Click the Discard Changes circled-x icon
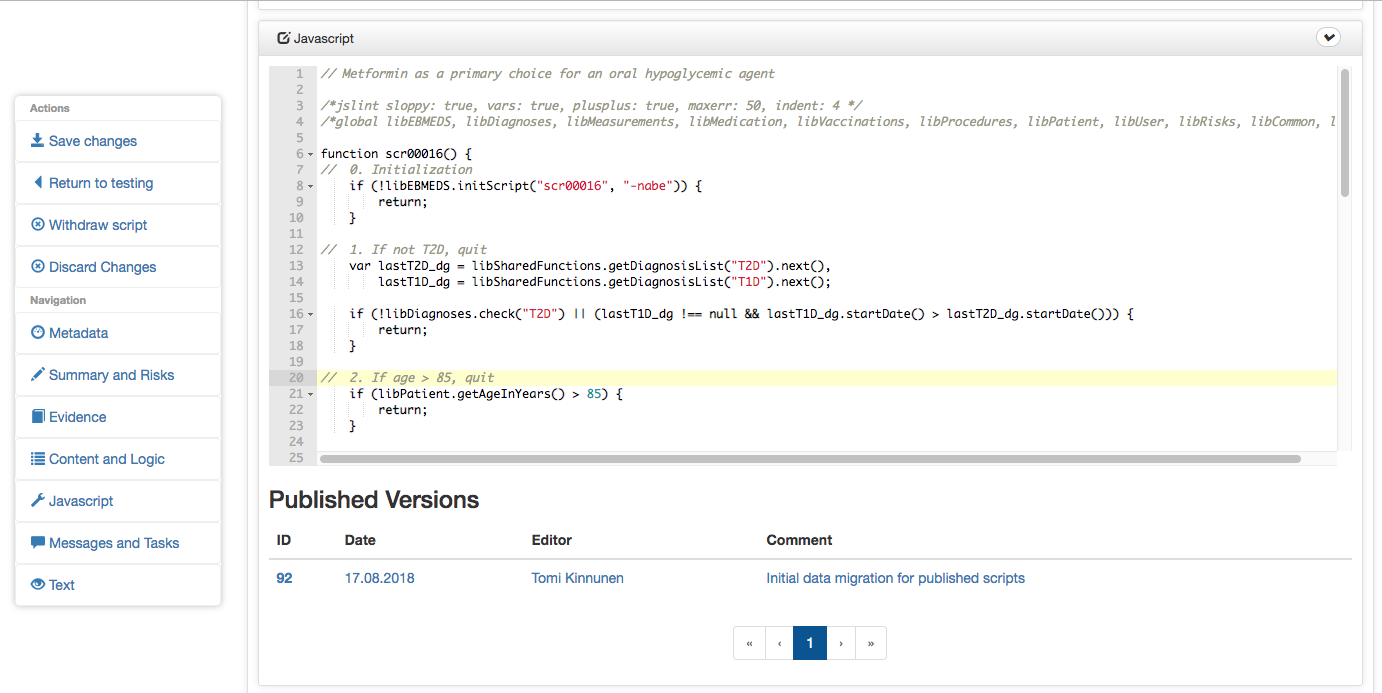Screen dimensions: 1382x693 pyautogui.click(x=38, y=267)
